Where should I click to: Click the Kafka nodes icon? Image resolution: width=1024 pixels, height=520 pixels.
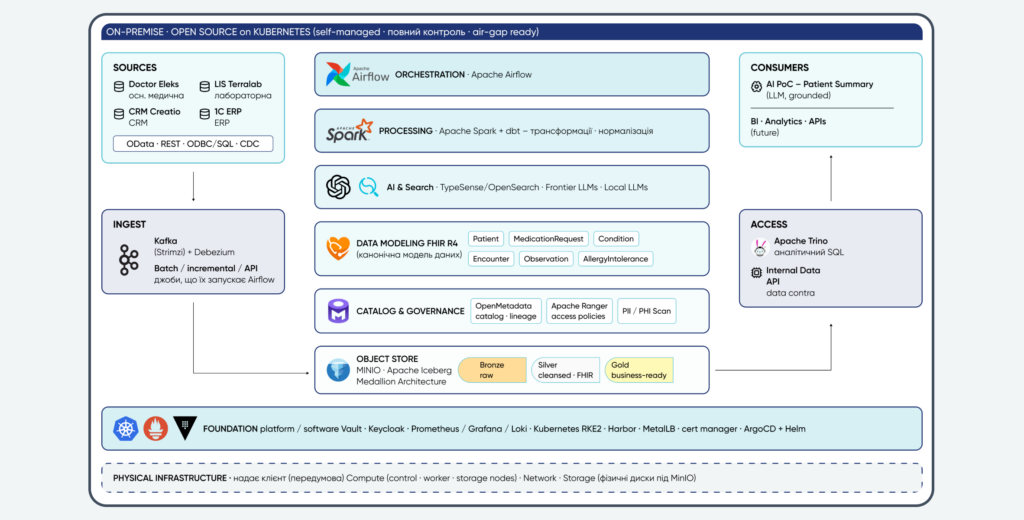click(x=129, y=260)
